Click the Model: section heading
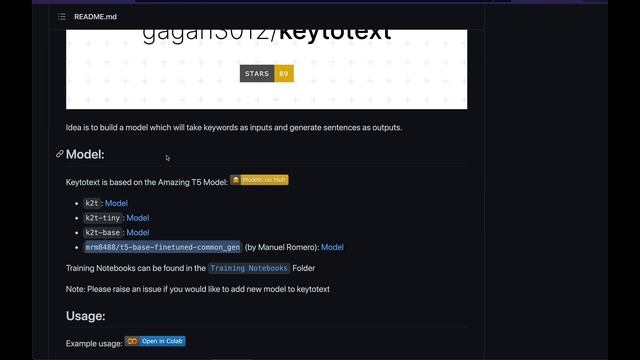Viewport: 640px width, 360px height. [85, 154]
